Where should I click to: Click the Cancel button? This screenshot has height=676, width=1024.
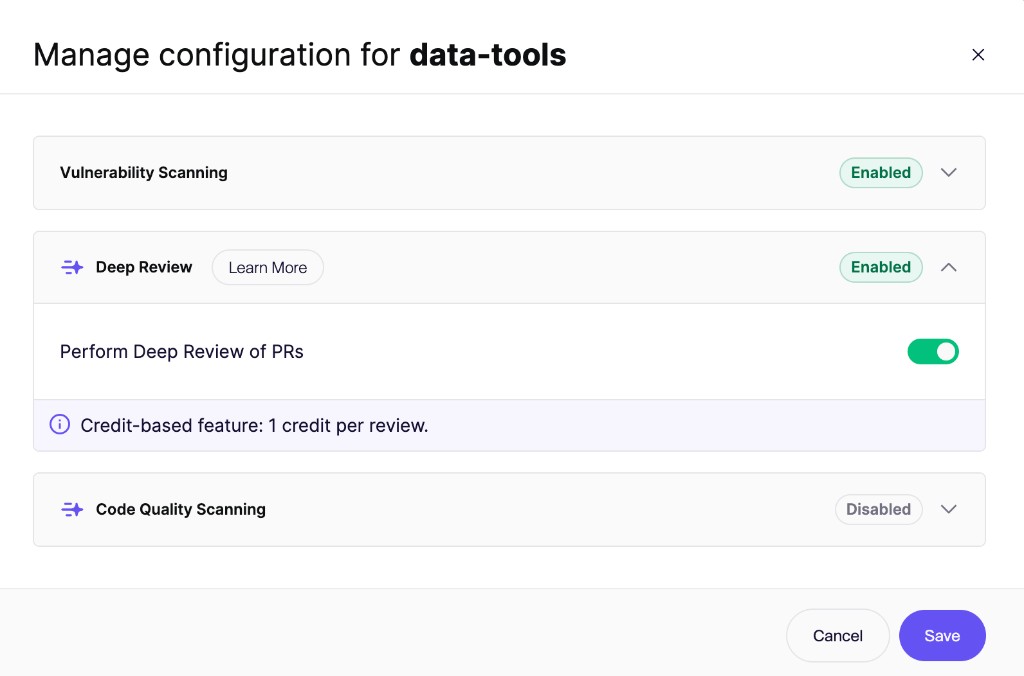coord(837,636)
